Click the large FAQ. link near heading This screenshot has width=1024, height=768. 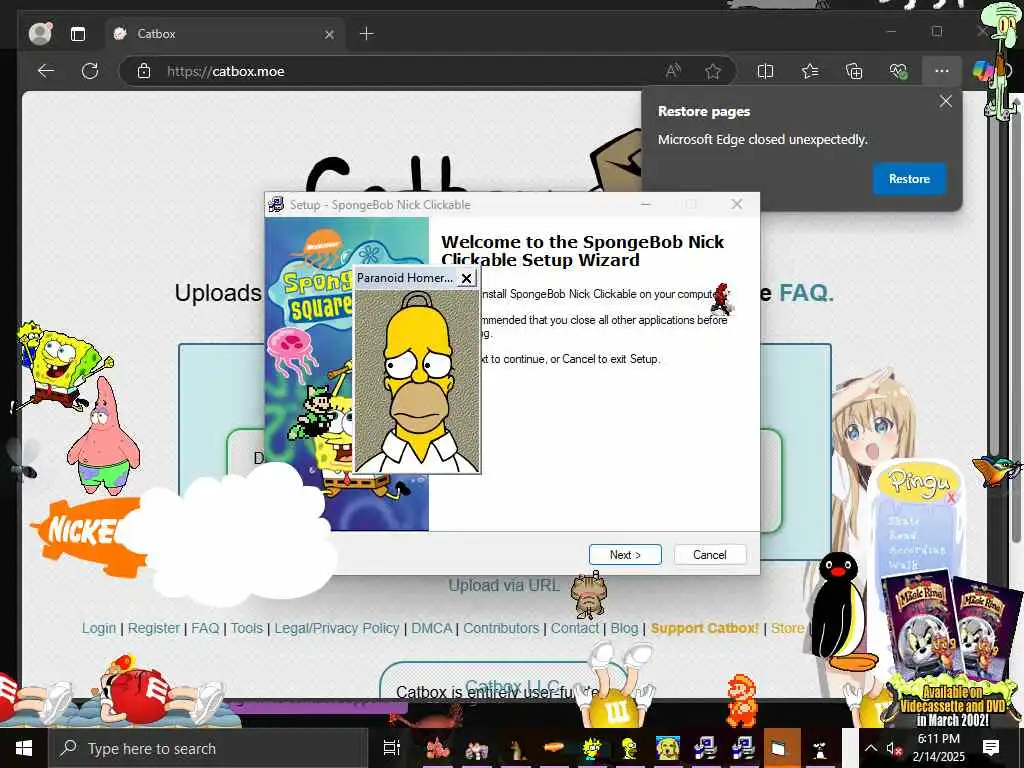(807, 293)
